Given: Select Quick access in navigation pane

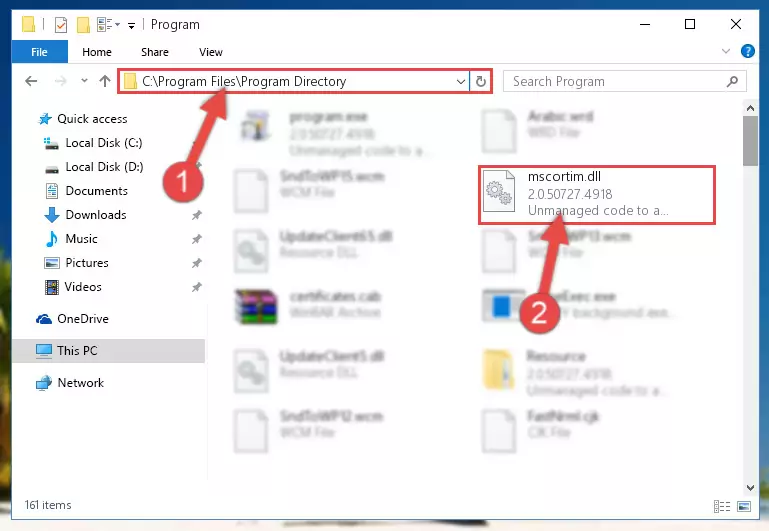Looking at the screenshot, I should click(92, 119).
